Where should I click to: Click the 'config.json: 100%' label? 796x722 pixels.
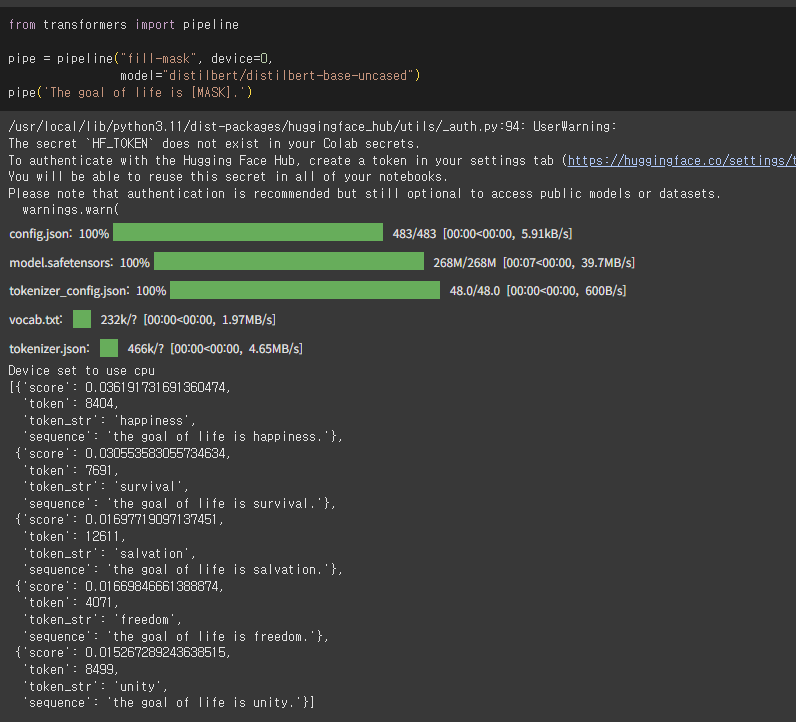tap(59, 234)
